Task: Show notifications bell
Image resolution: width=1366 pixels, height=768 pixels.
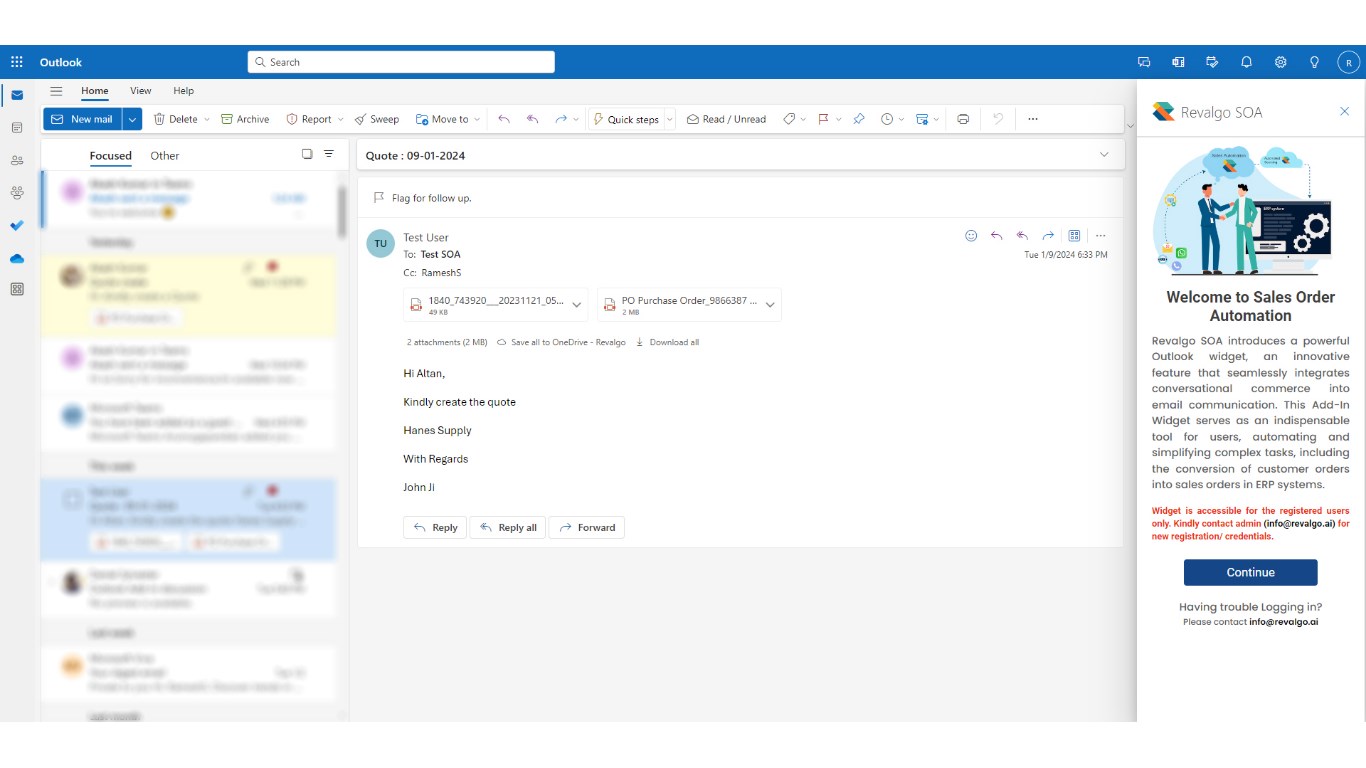Action: point(1246,62)
